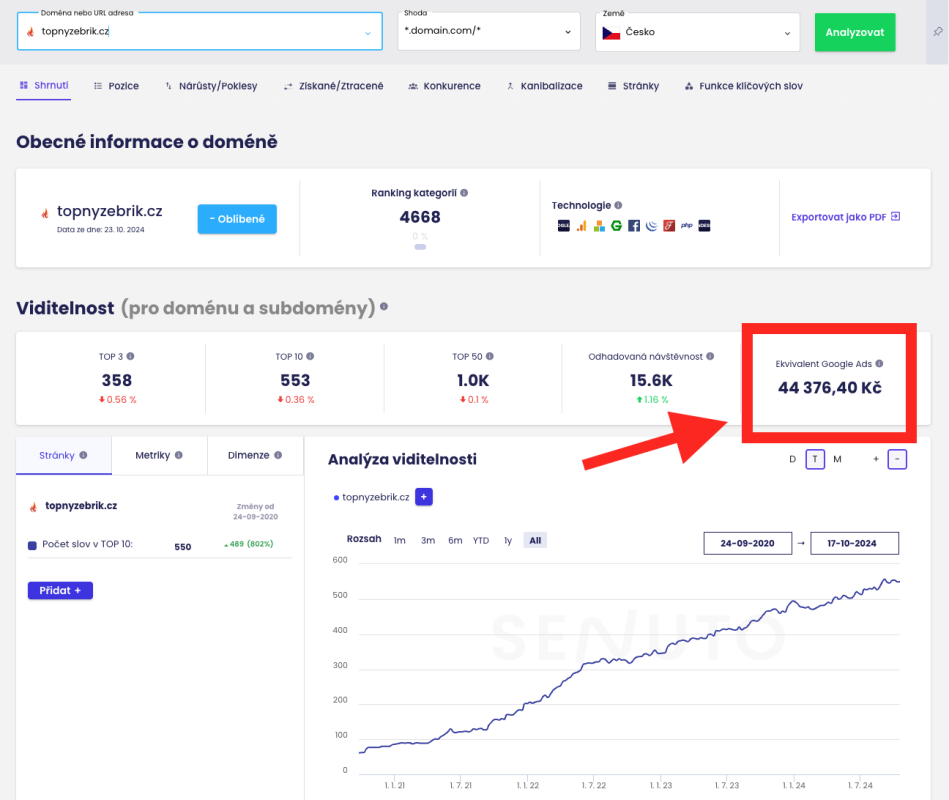The width and height of the screenshot is (949, 800).
Task: Click the green G Nginx technology icon
Action: click(616, 226)
